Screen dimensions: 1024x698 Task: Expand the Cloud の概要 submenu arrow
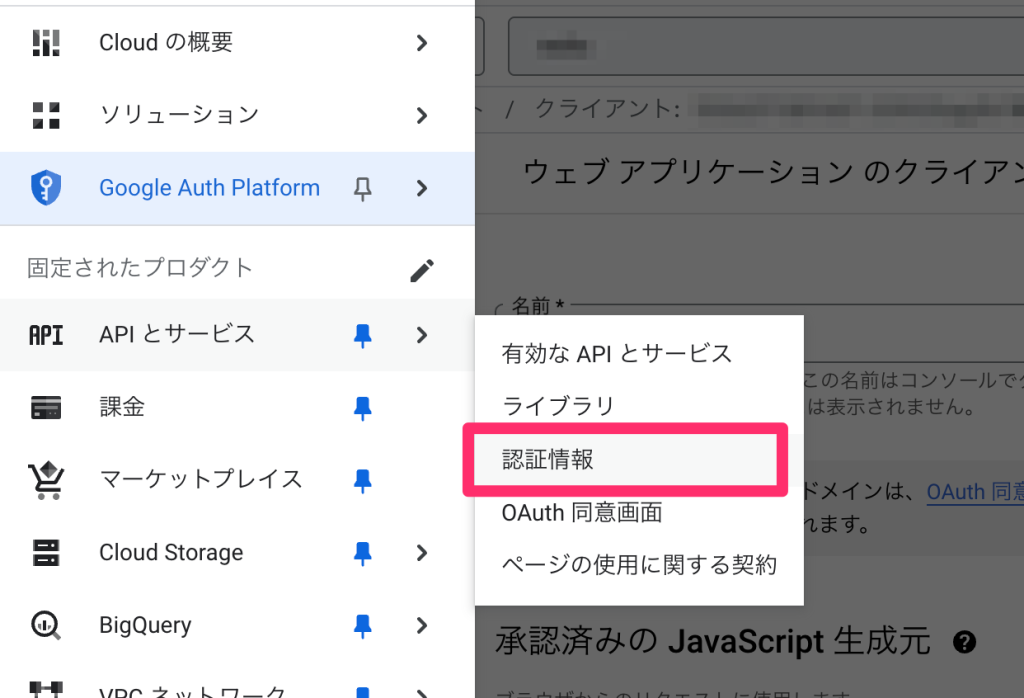[422, 43]
